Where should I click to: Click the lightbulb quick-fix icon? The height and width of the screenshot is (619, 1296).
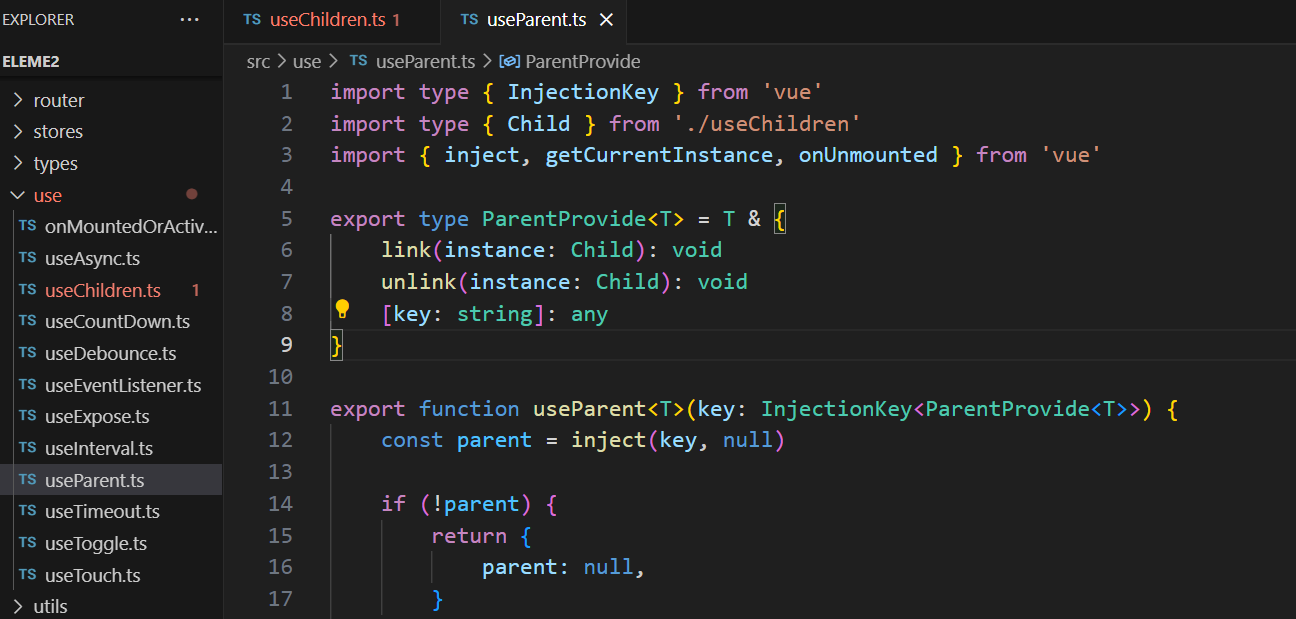[x=342, y=309]
